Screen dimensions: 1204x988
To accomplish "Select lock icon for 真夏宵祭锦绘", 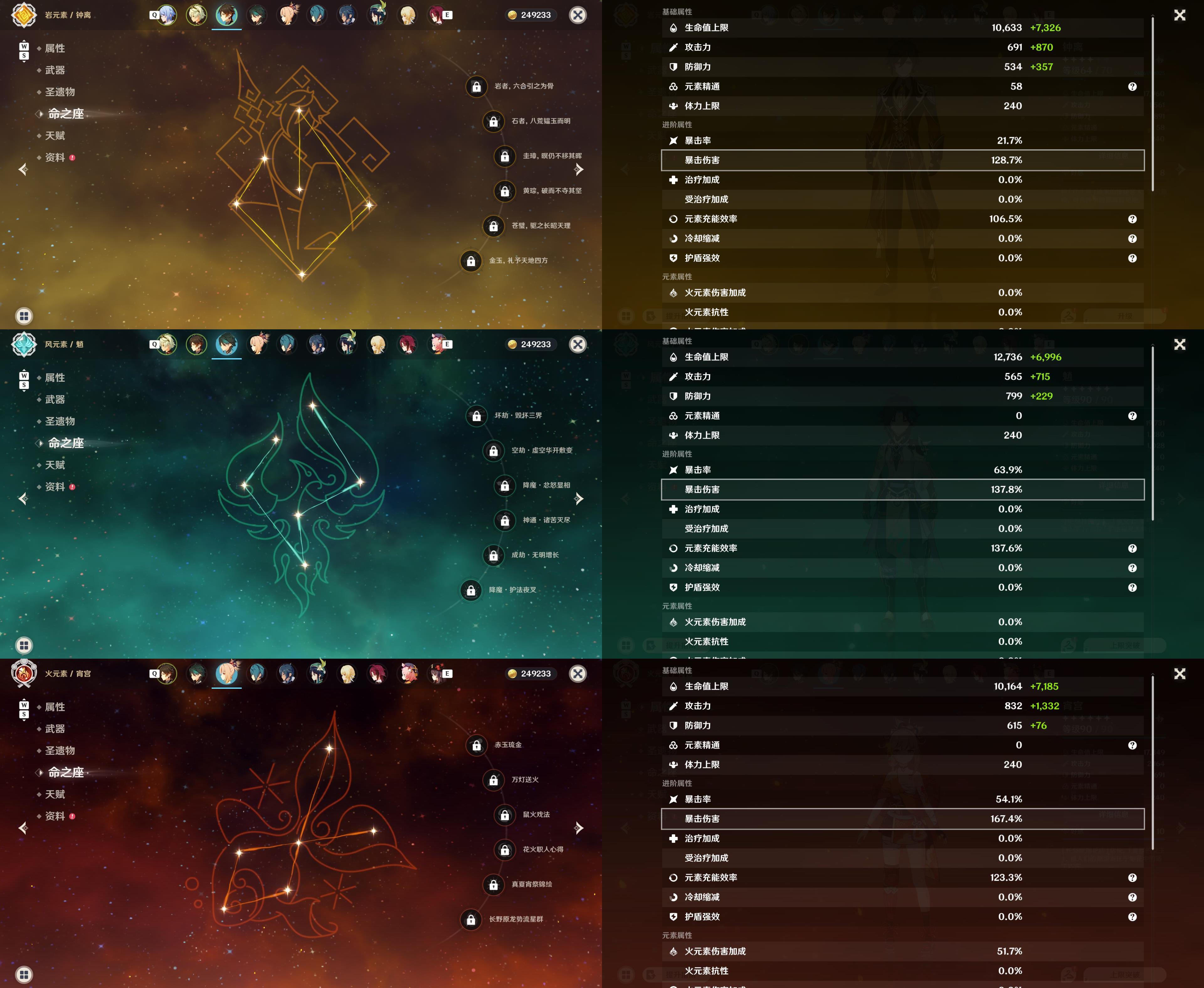I will (493, 885).
